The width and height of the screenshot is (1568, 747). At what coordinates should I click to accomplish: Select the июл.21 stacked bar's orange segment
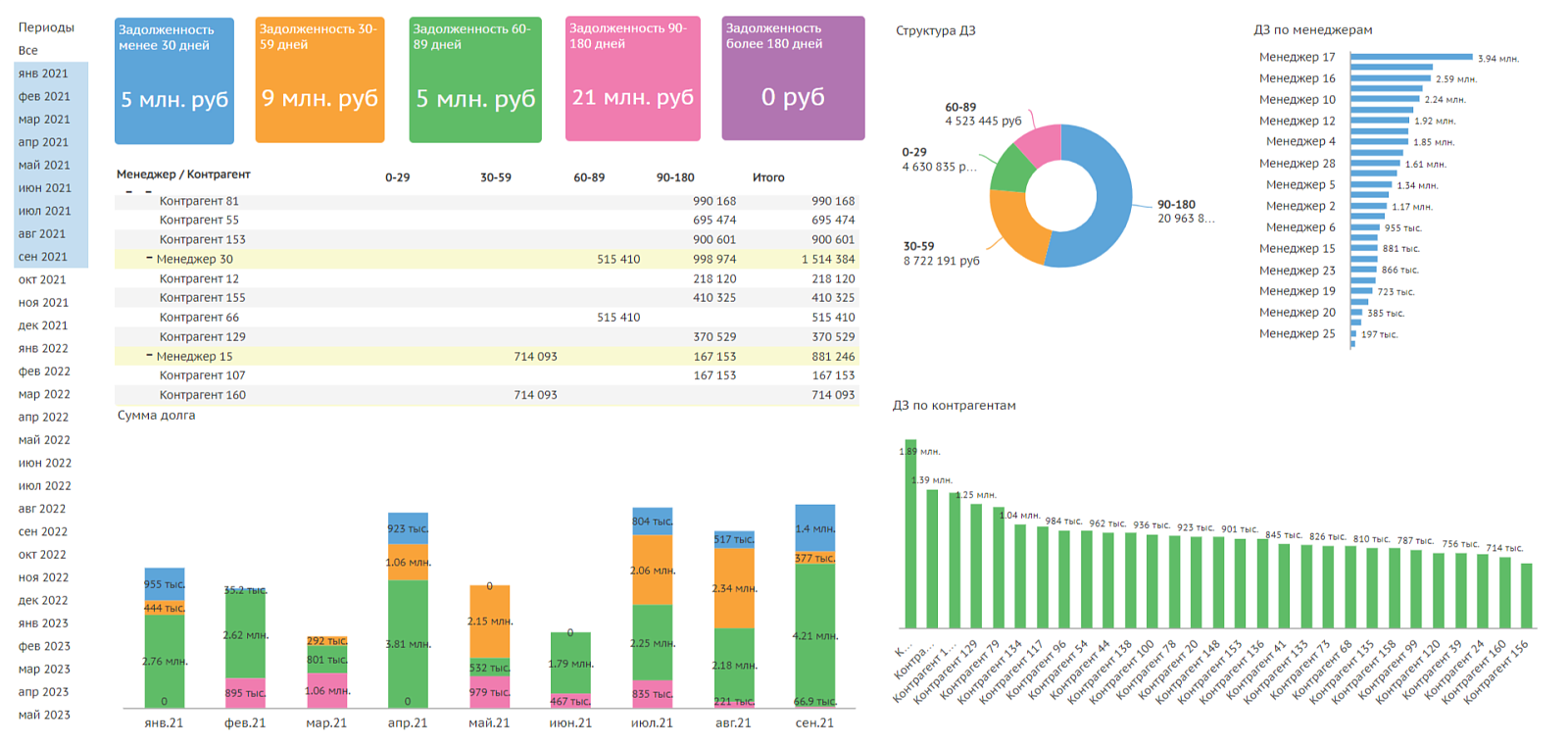coord(652,570)
